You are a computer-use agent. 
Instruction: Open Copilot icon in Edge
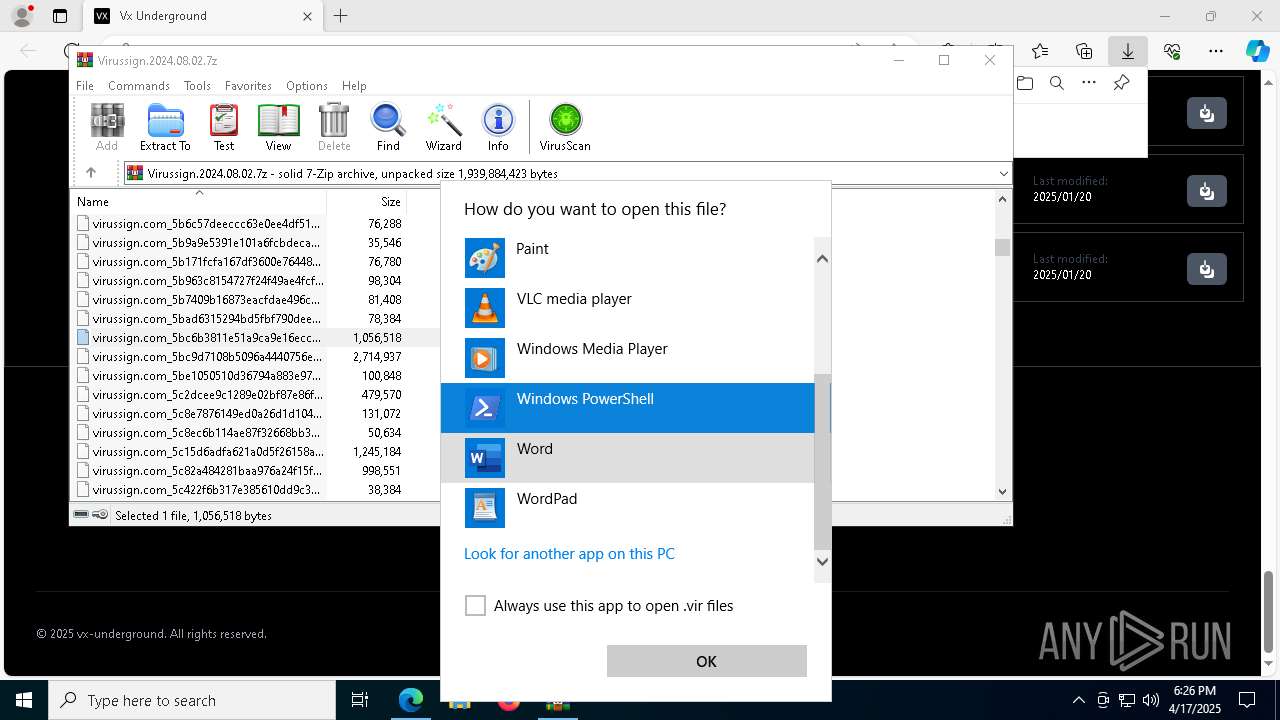(x=1257, y=51)
